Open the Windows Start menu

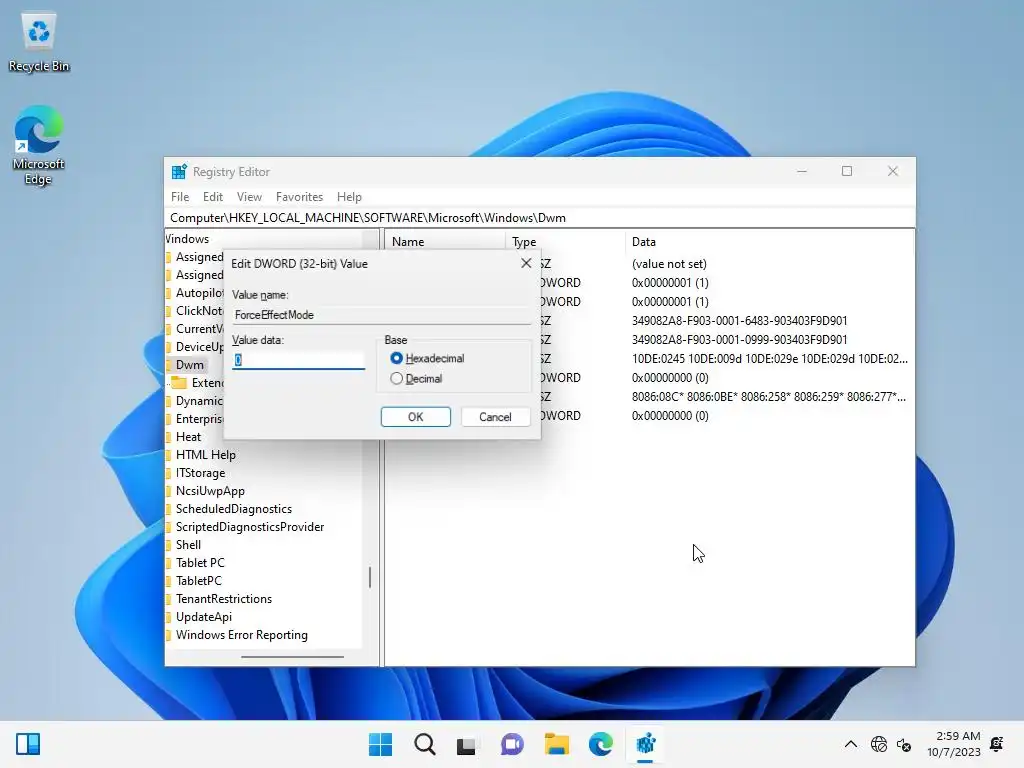tap(380, 744)
